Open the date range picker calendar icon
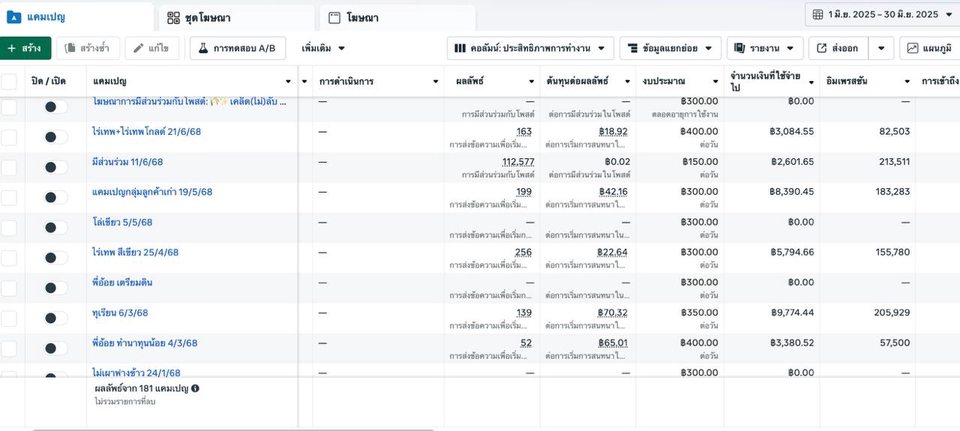960x431 pixels. click(817, 15)
